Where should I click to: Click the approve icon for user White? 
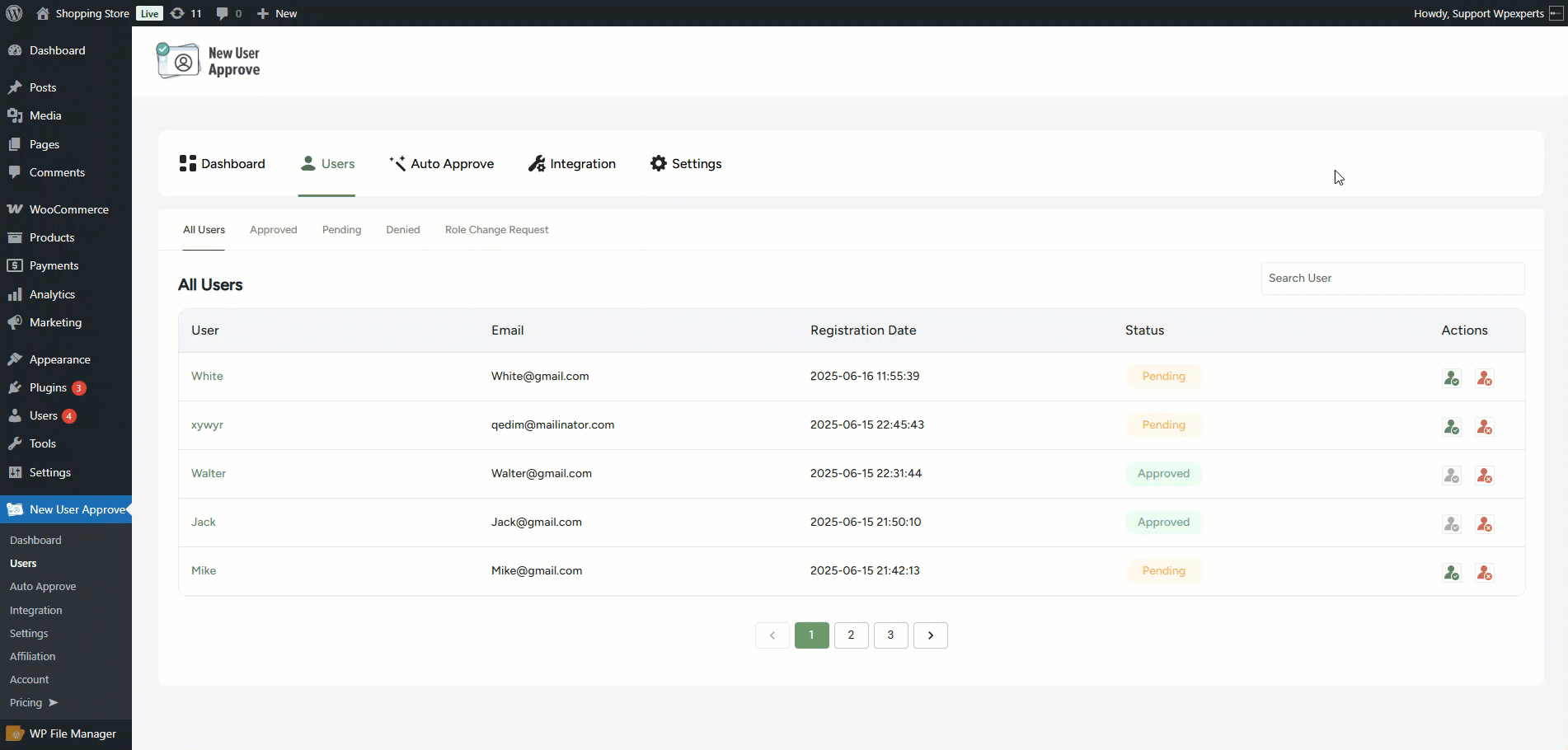pyautogui.click(x=1451, y=377)
